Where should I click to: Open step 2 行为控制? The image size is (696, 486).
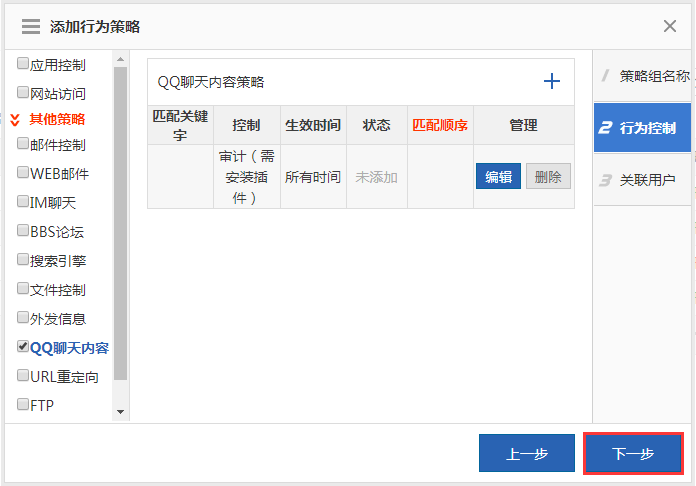[x=643, y=128]
